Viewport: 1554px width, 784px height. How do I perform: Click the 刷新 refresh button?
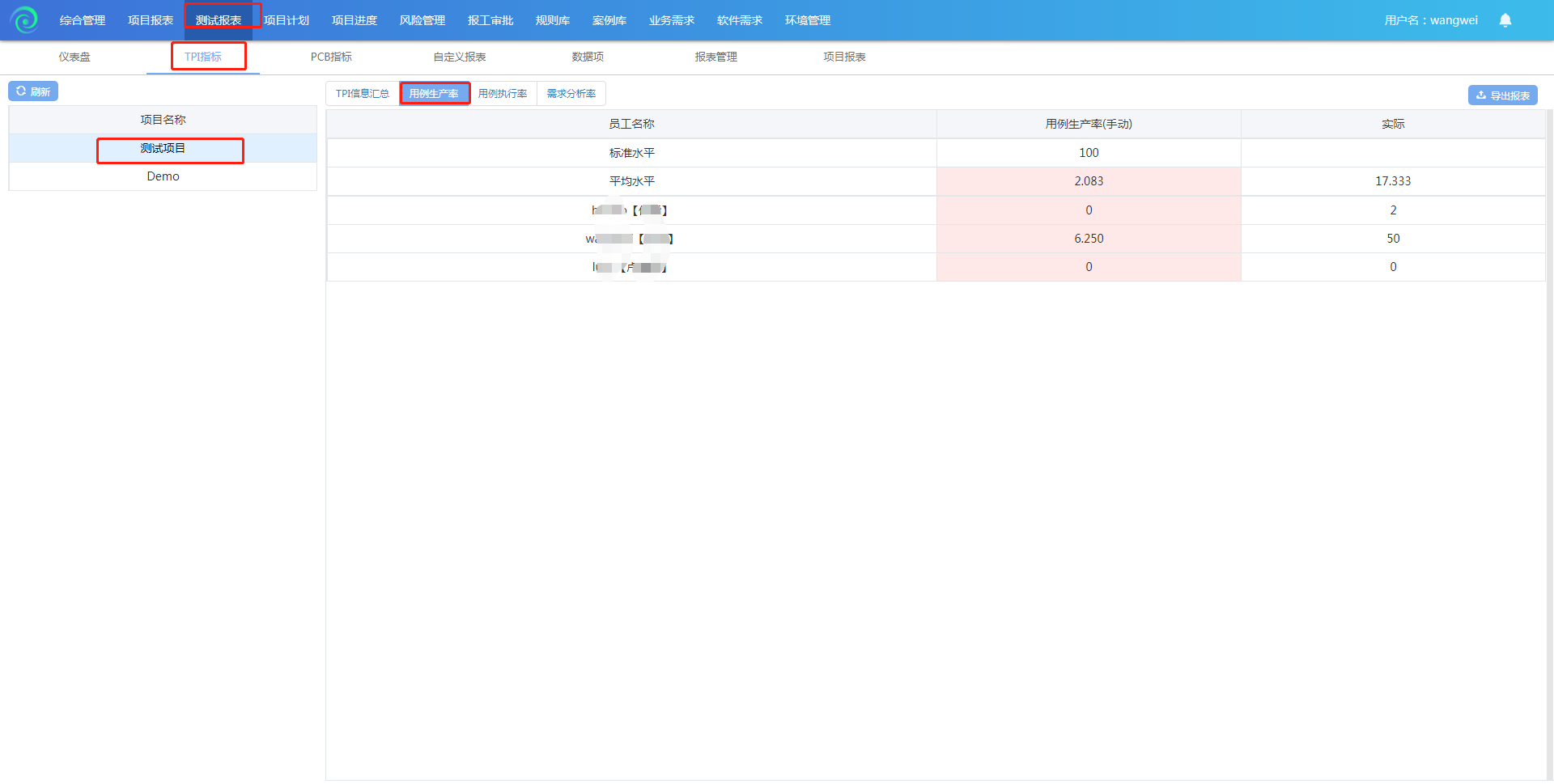pyautogui.click(x=33, y=91)
